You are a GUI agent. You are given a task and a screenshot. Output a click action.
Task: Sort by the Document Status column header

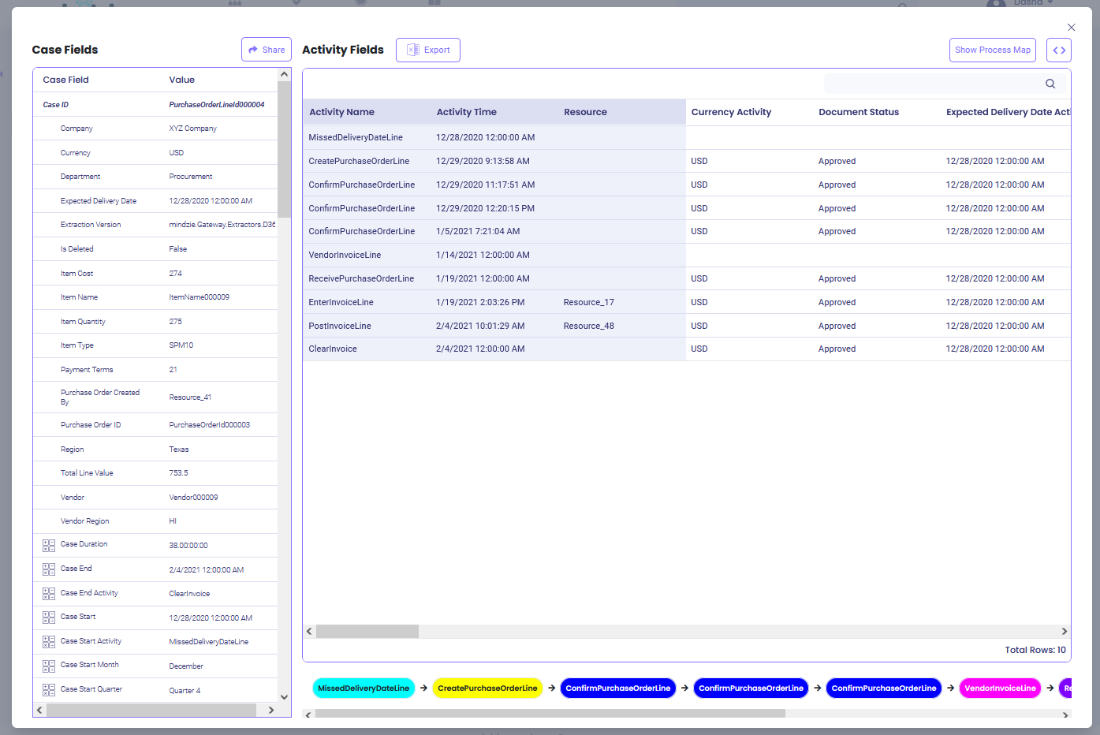858,112
